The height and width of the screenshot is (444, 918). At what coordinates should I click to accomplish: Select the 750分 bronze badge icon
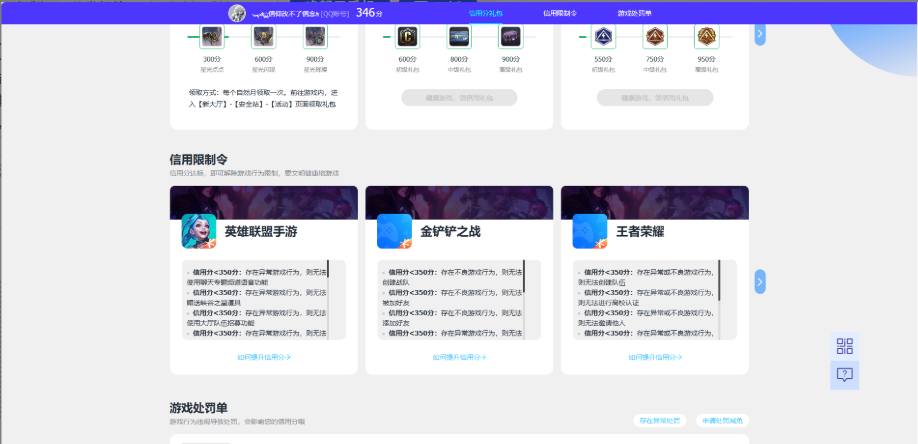[x=655, y=36]
